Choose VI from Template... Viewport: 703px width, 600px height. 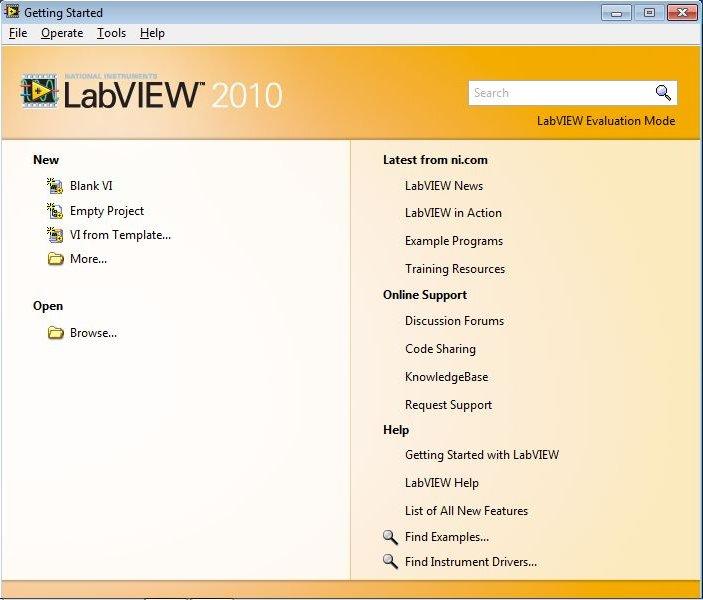pos(120,235)
